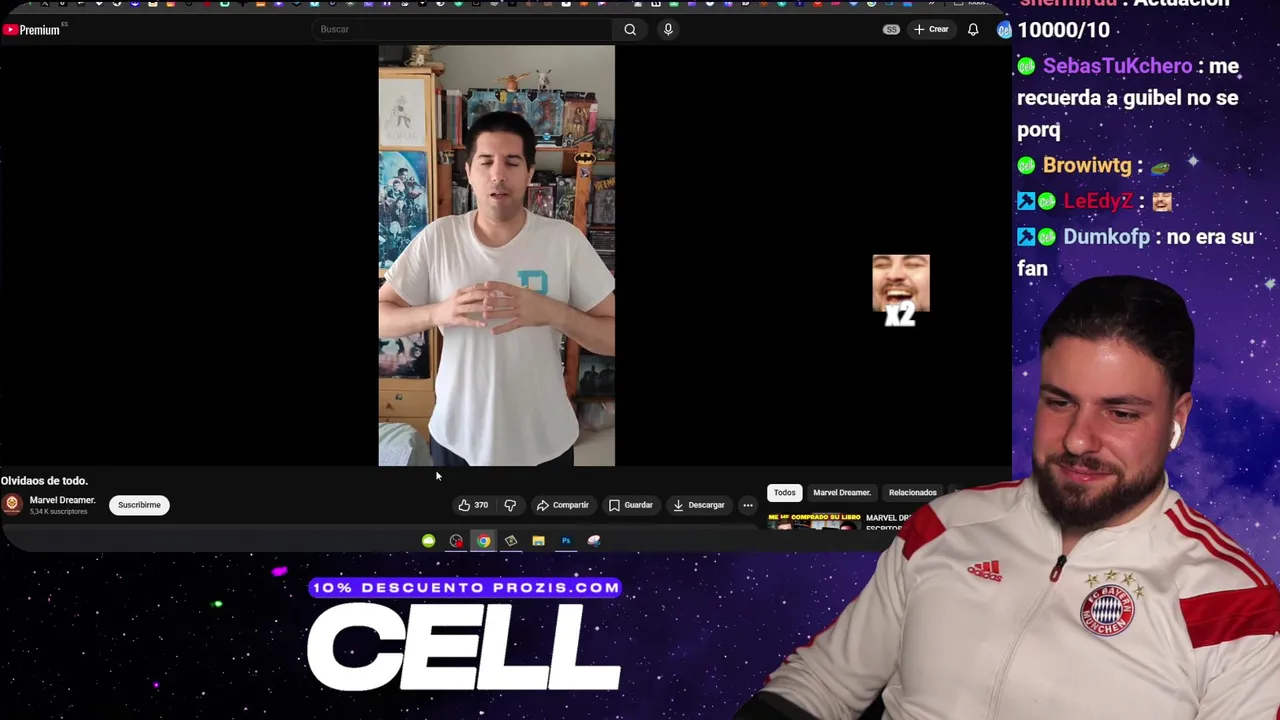Click the green round icon in the taskbar
This screenshot has height=720, width=1280.
click(x=428, y=541)
